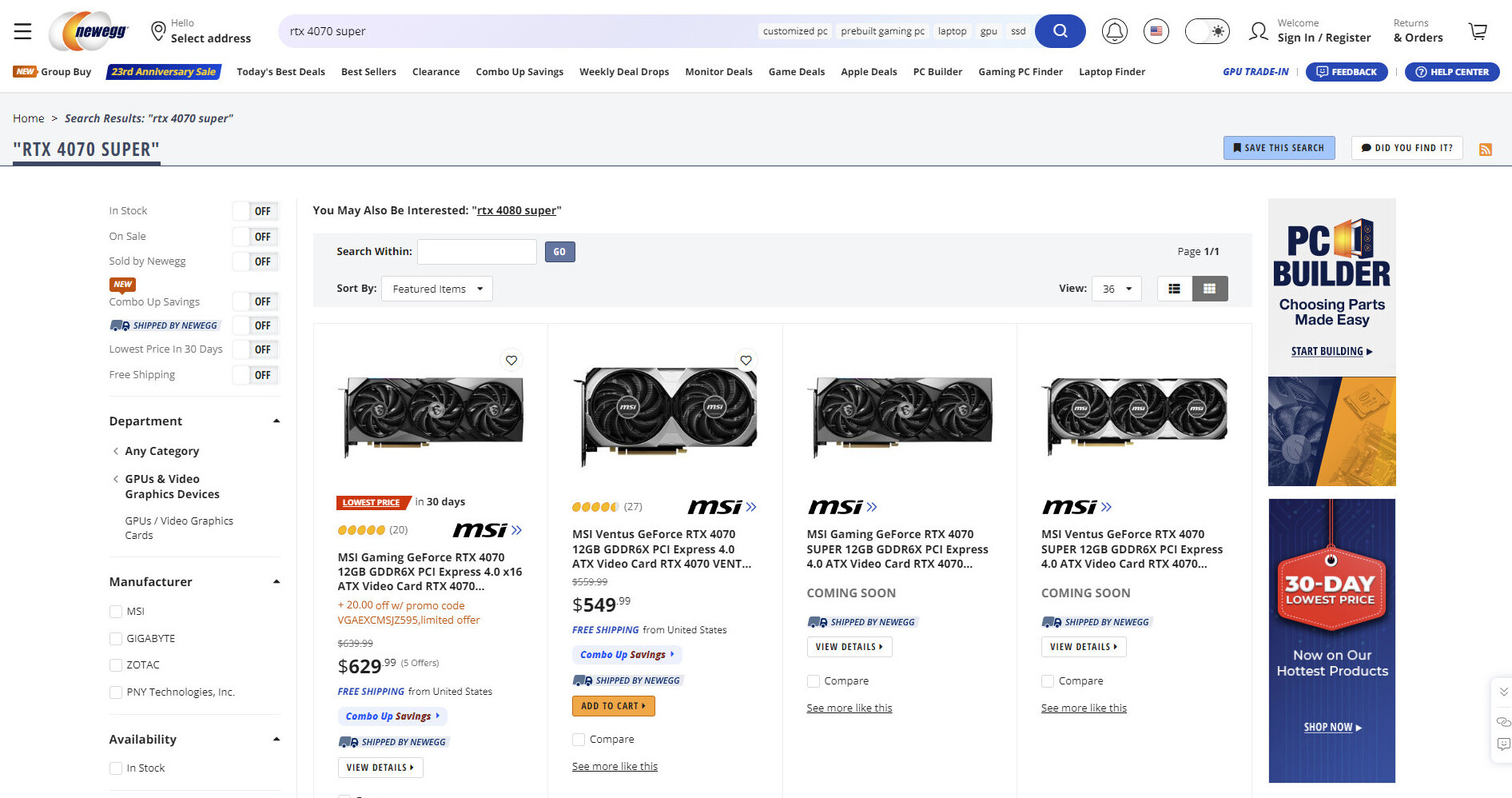Click the back chevron next to Any Category
Viewport: 1512px width, 798px height.
(116, 451)
